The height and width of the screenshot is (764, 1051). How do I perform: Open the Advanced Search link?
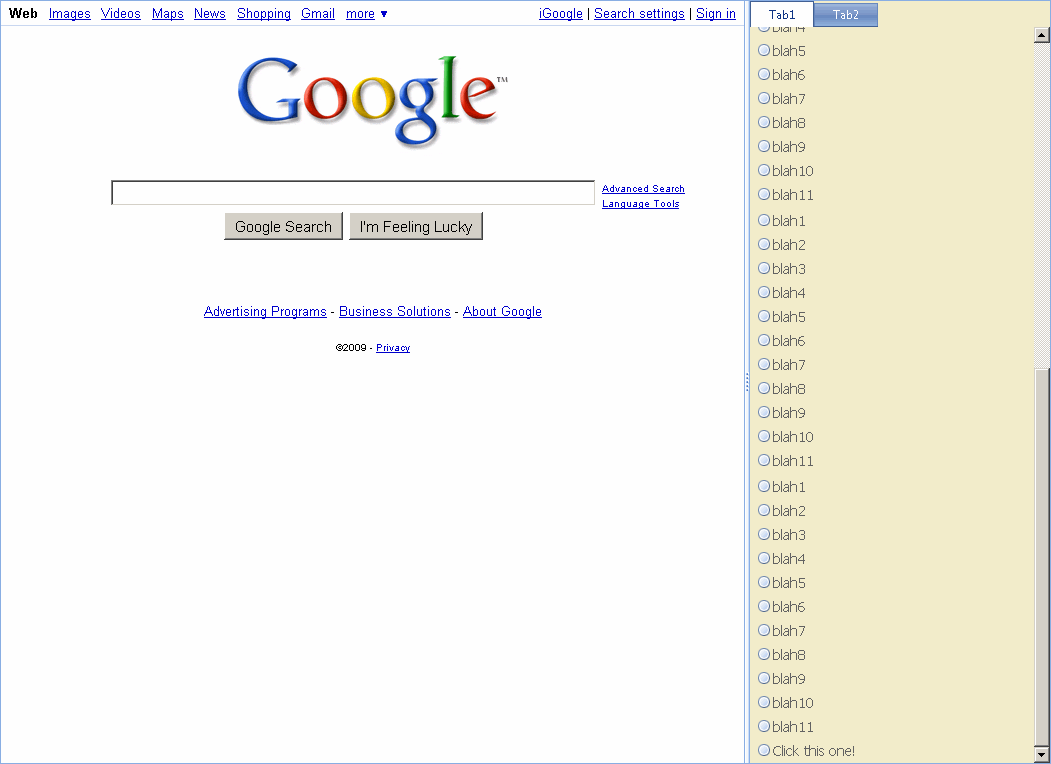[x=643, y=189]
